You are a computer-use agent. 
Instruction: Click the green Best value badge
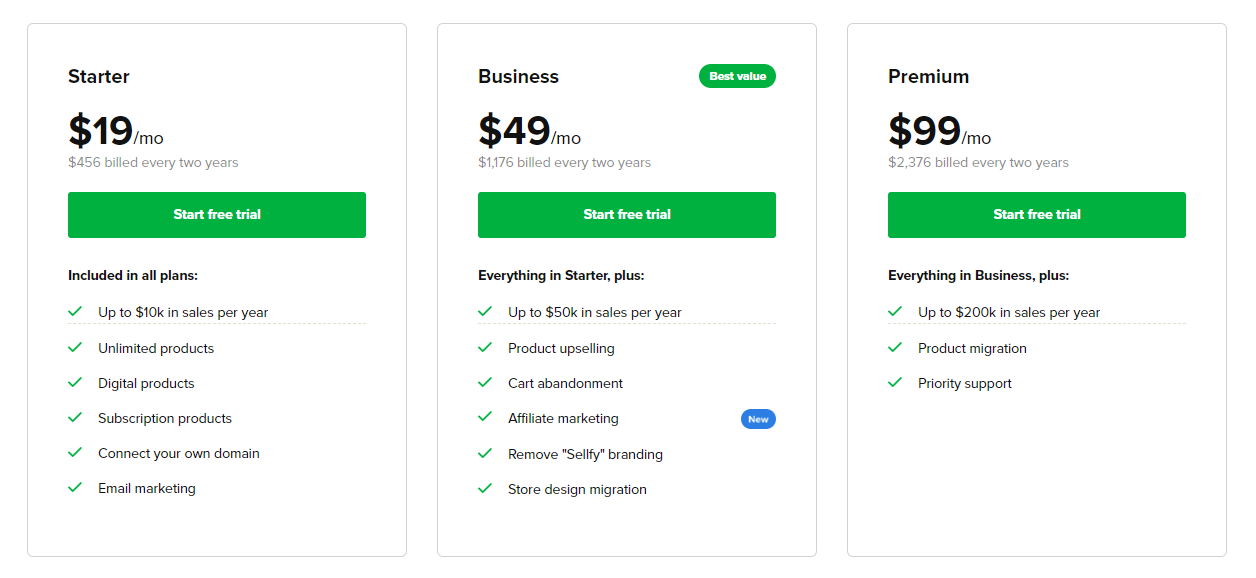pos(737,75)
